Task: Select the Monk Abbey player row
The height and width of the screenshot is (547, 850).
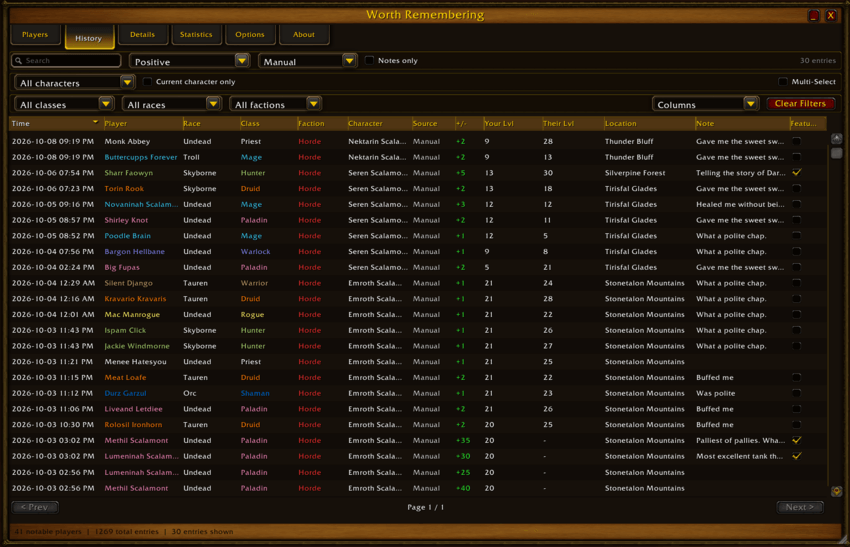Action: click(417, 141)
